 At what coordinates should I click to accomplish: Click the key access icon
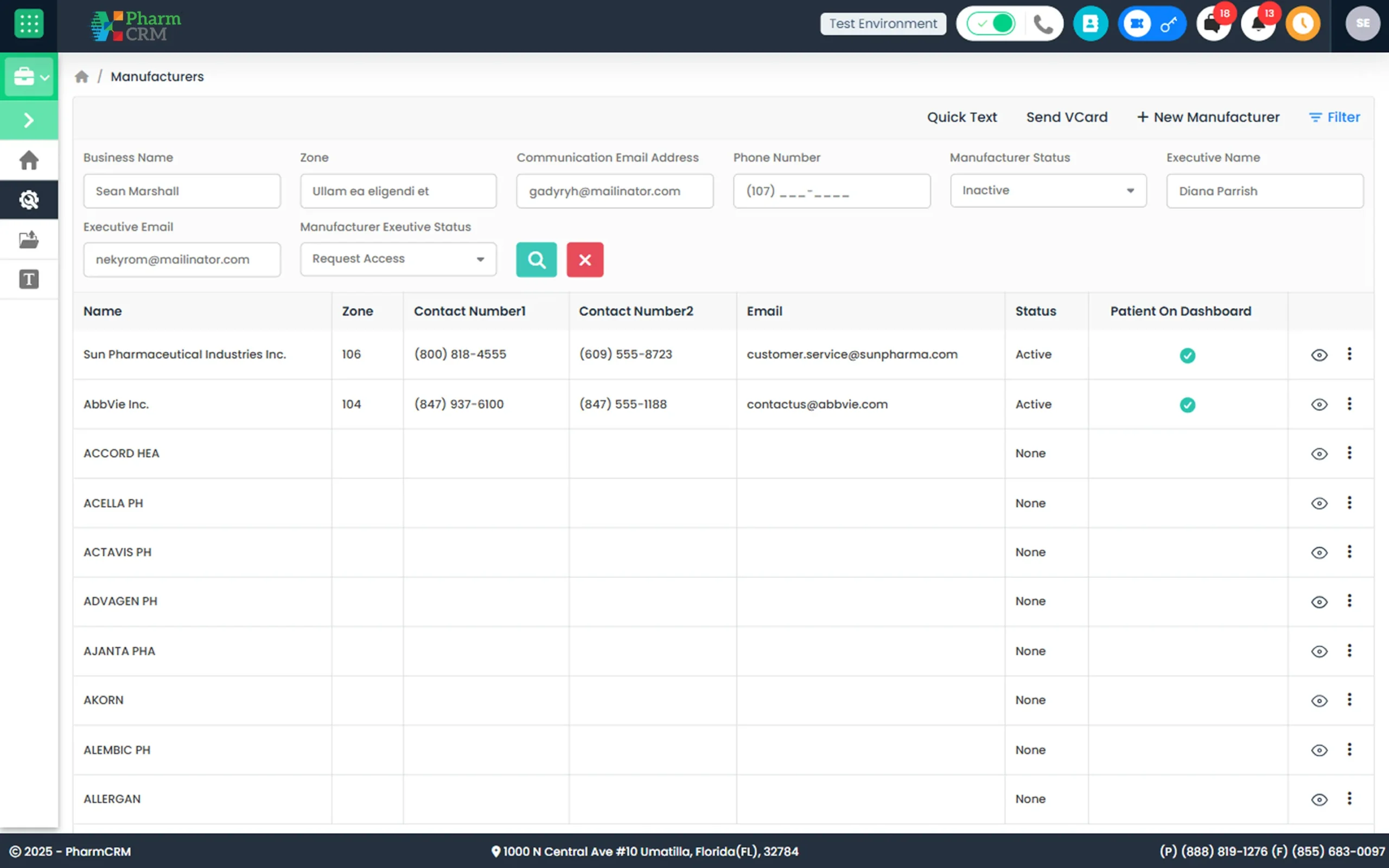(x=1169, y=24)
